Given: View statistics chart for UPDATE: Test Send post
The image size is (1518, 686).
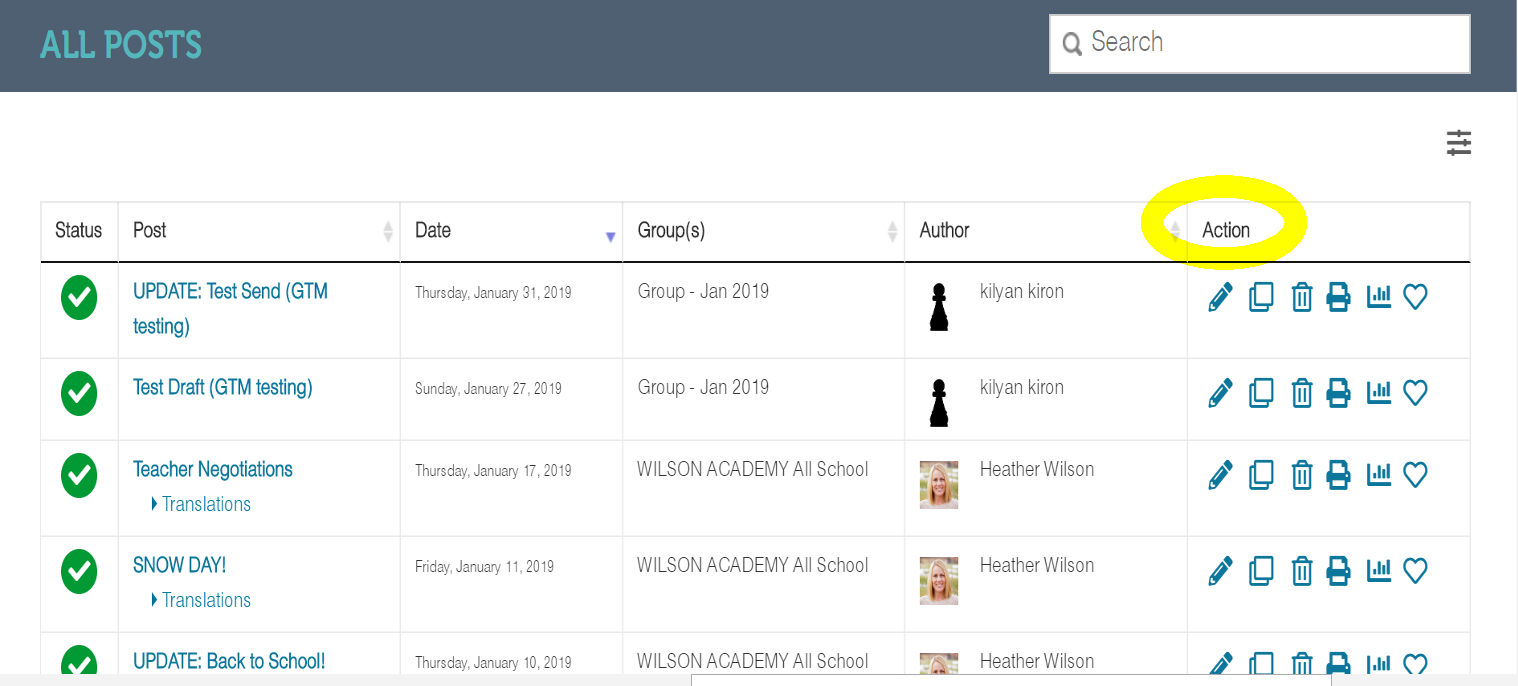Looking at the screenshot, I should click(1379, 296).
